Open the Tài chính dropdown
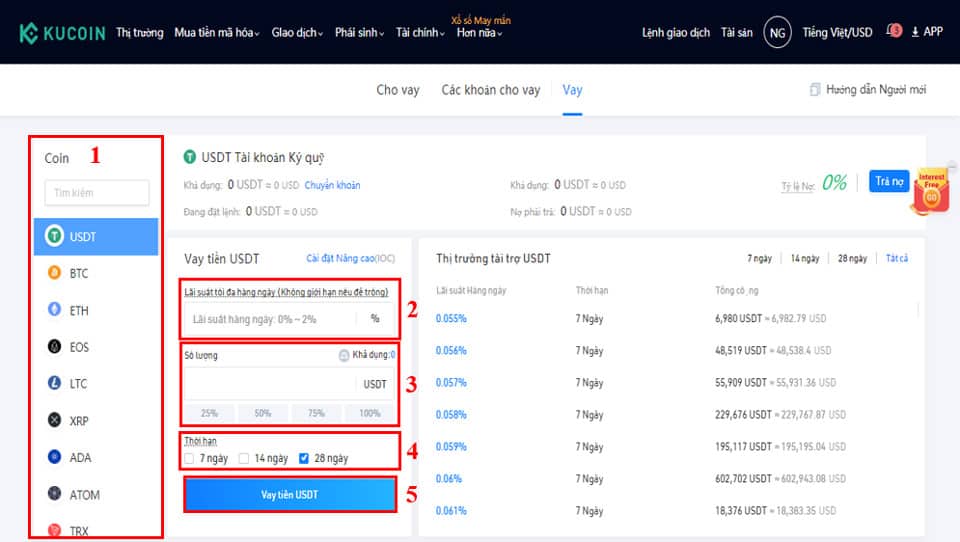This screenshot has height=542, width=960. click(x=420, y=32)
